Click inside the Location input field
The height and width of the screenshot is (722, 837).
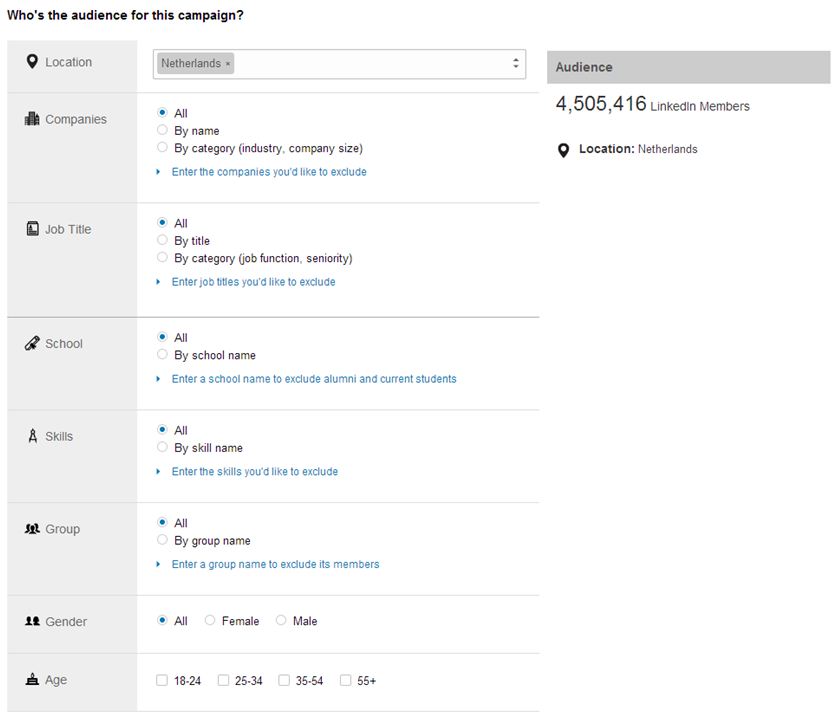(370, 63)
